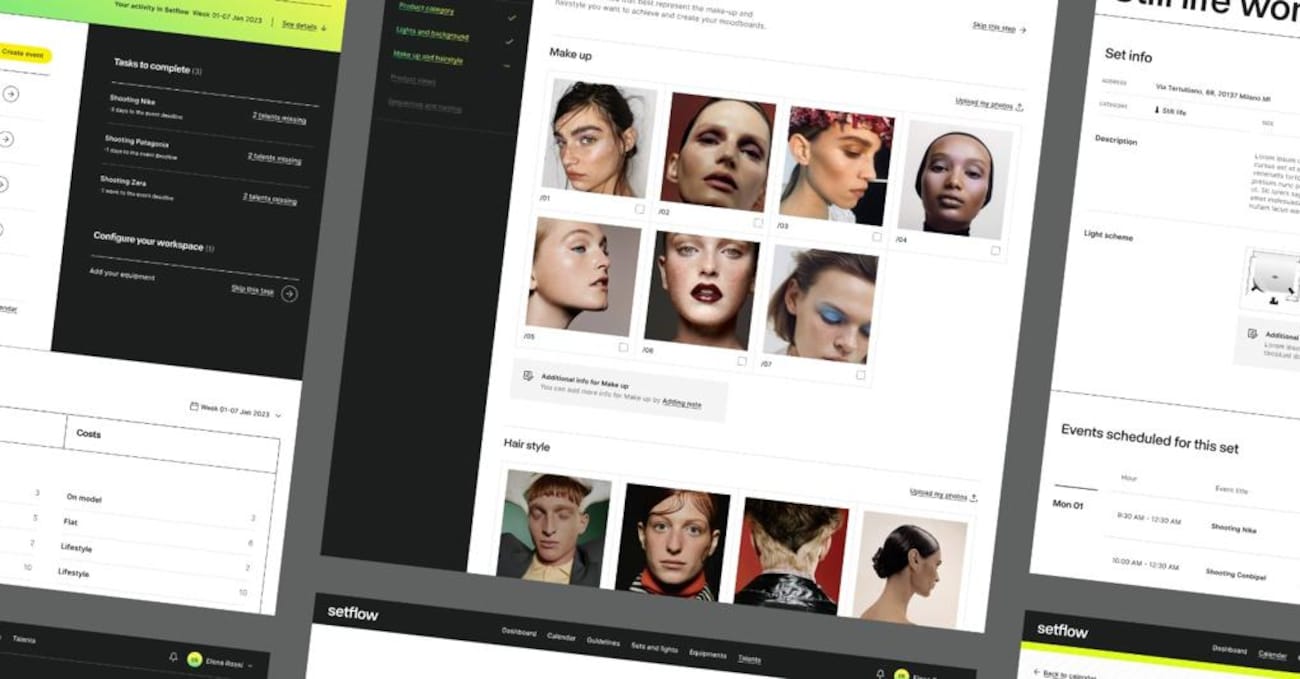Click the calendar icon beside Week 01-07 Jan 2023
The image size is (1300, 679).
pos(193,407)
